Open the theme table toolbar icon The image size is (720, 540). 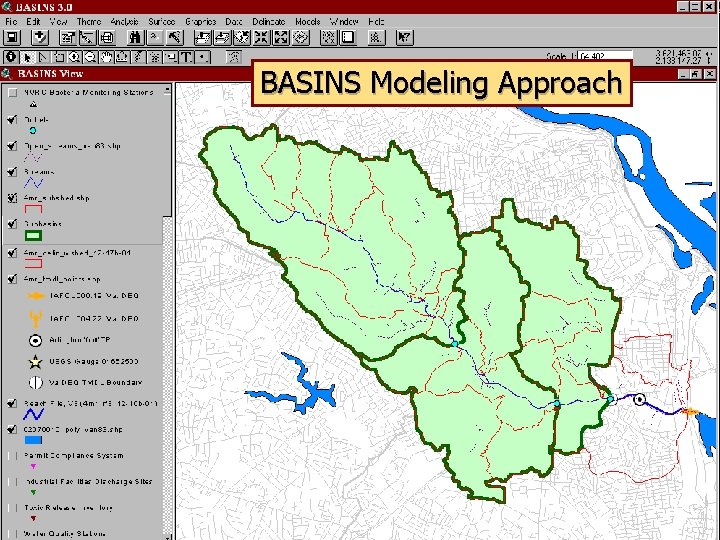pyautogui.click(x=107, y=37)
